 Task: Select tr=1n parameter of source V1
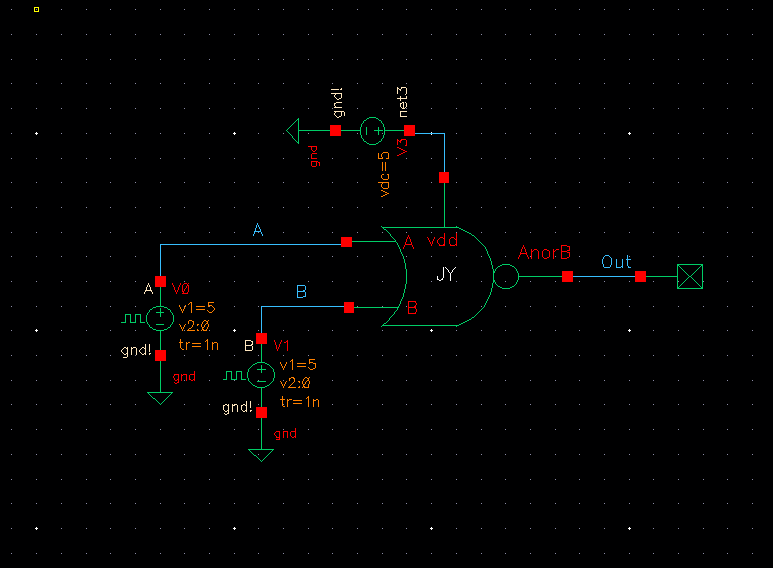pos(300,402)
